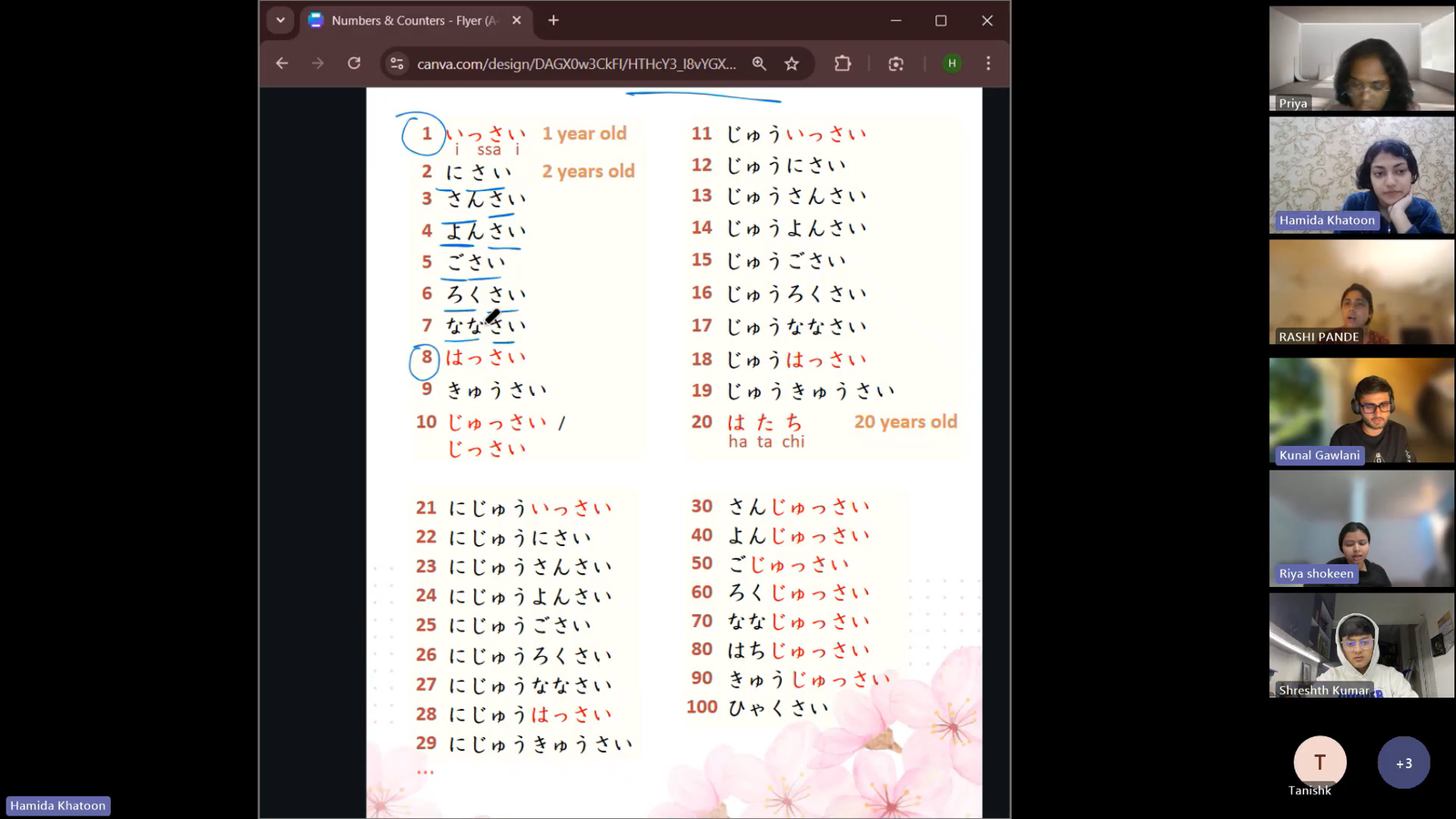Viewport: 1456px width, 819px height.
Task: Click the number 19 row
Action: tap(794, 390)
